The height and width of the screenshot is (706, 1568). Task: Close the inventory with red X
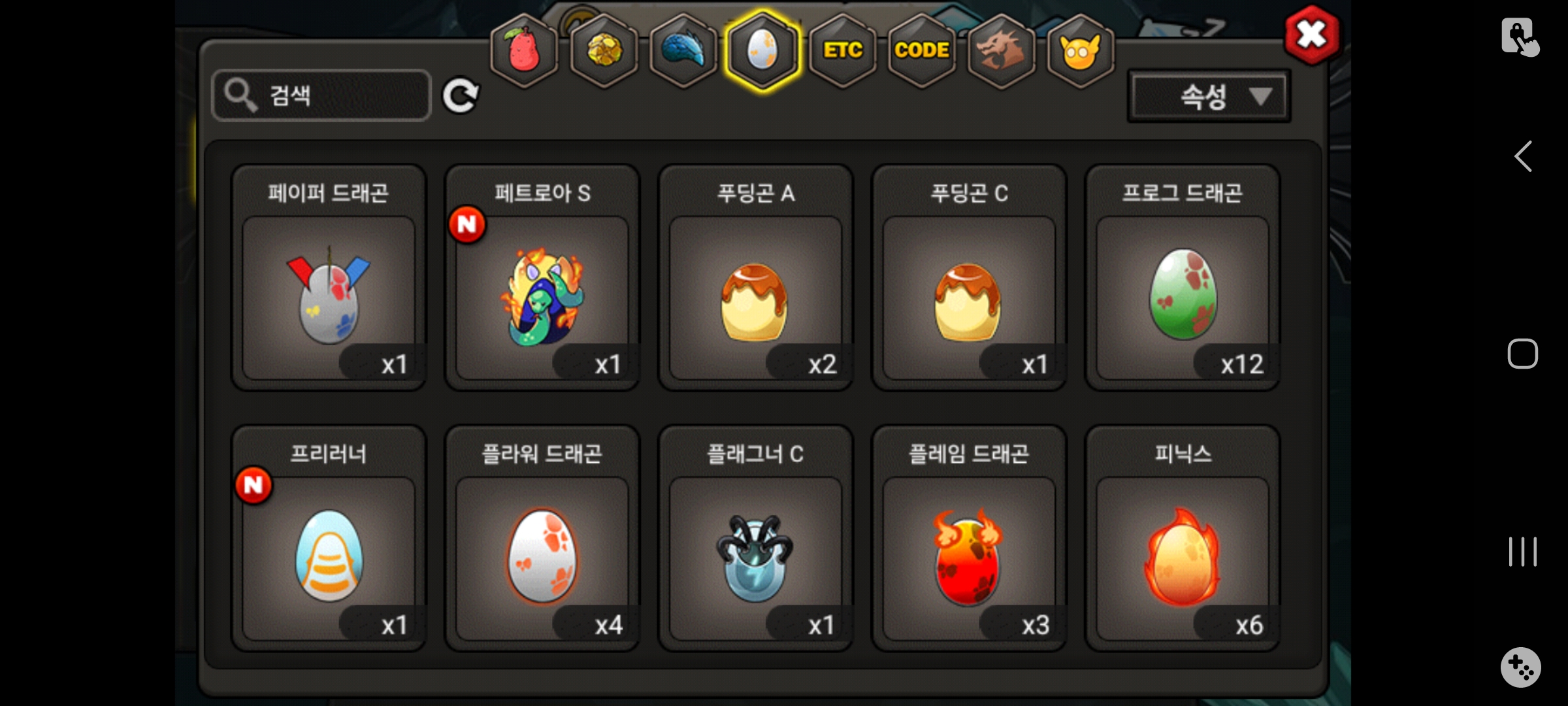pyautogui.click(x=1311, y=35)
